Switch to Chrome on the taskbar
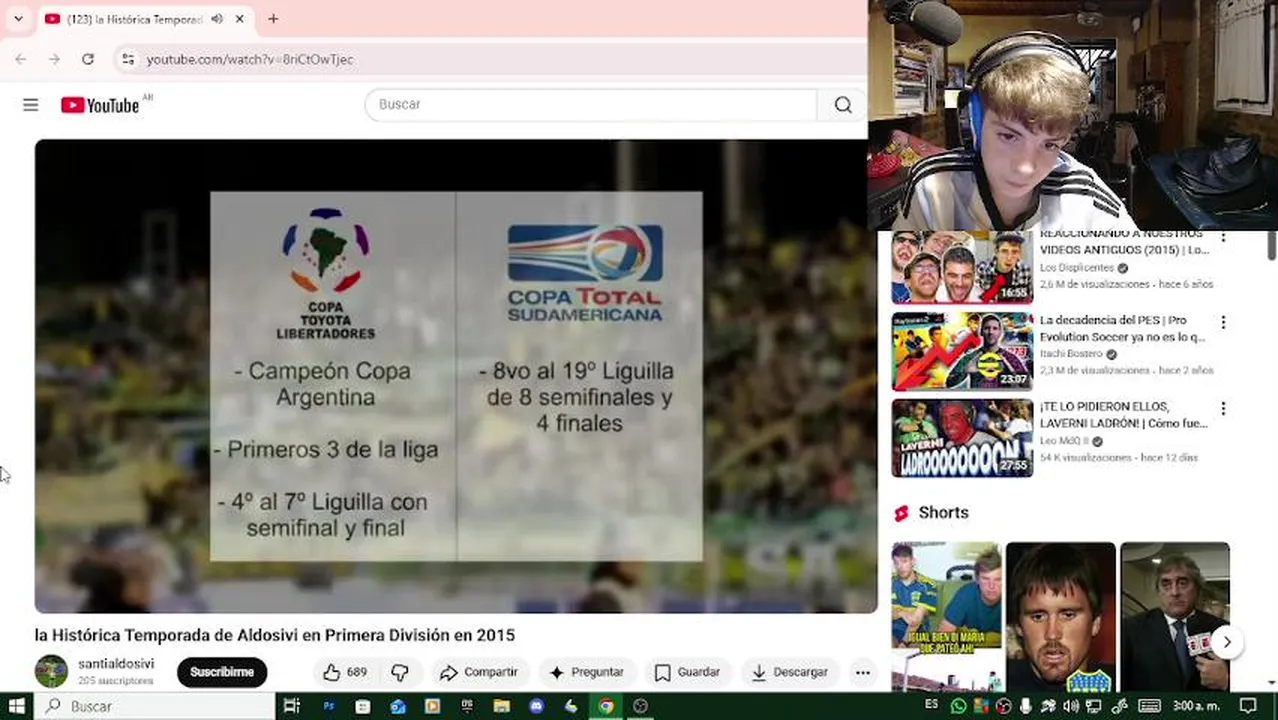1278x720 pixels. click(606, 706)
